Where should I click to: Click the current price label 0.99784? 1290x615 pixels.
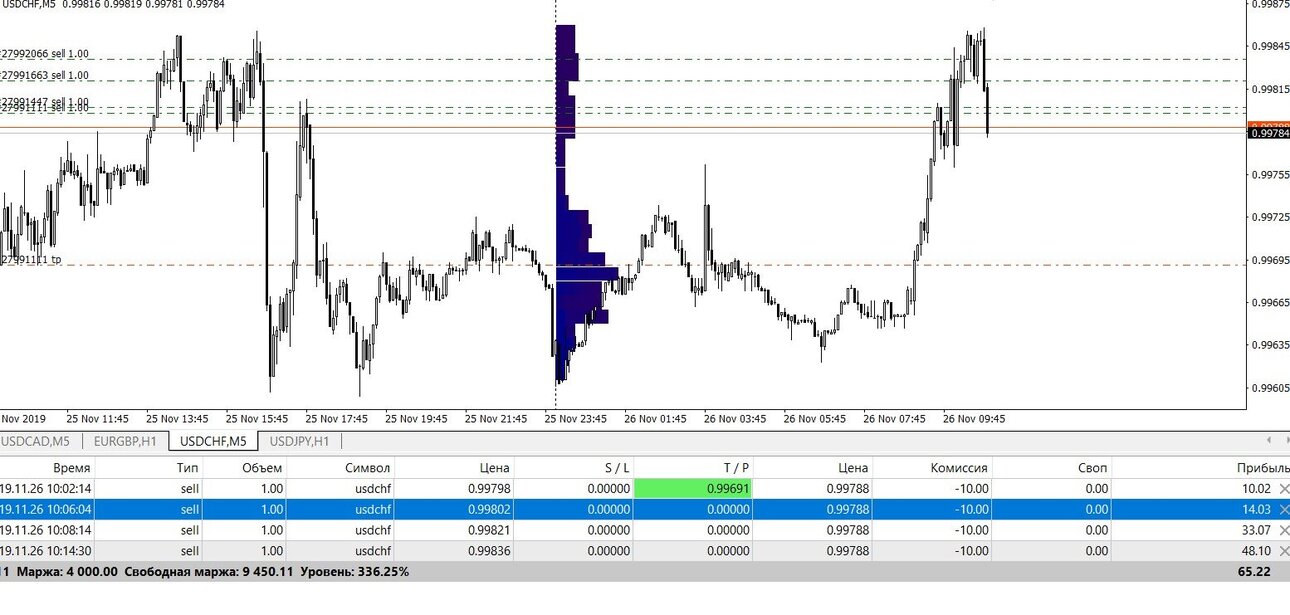(x=1268, y=134)
